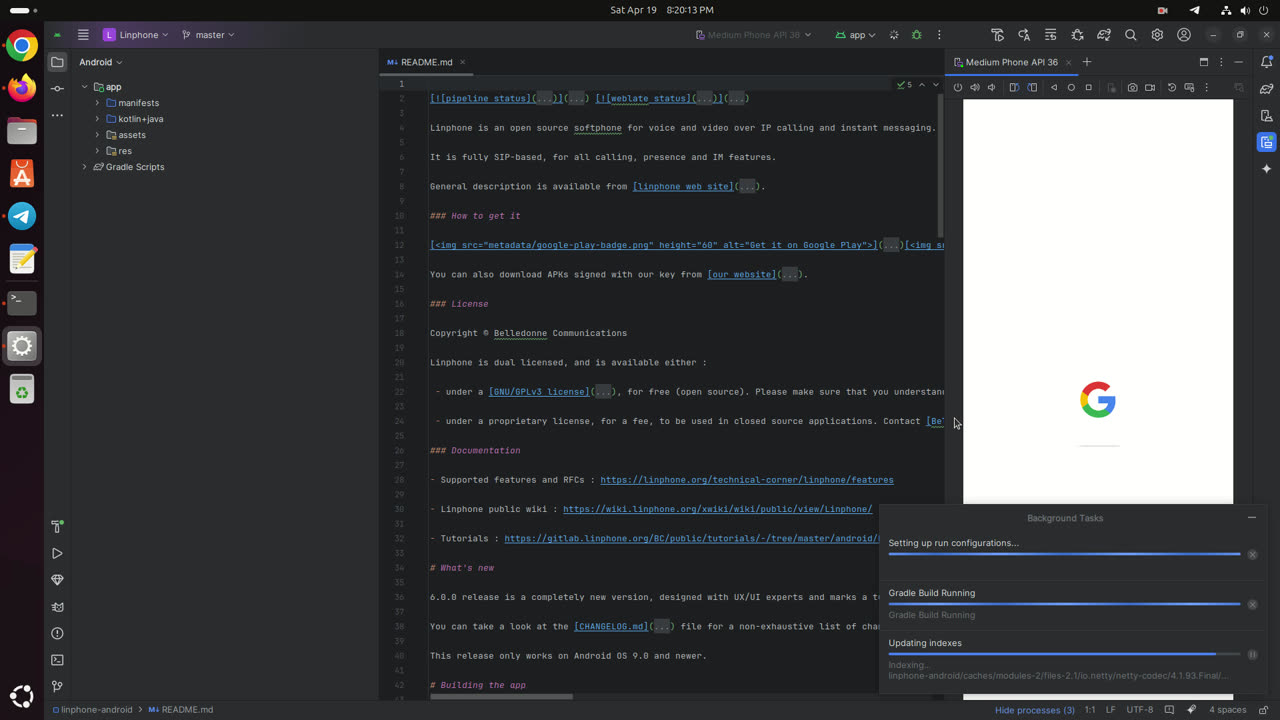Click emulator Home circle button

point(1071,88)
